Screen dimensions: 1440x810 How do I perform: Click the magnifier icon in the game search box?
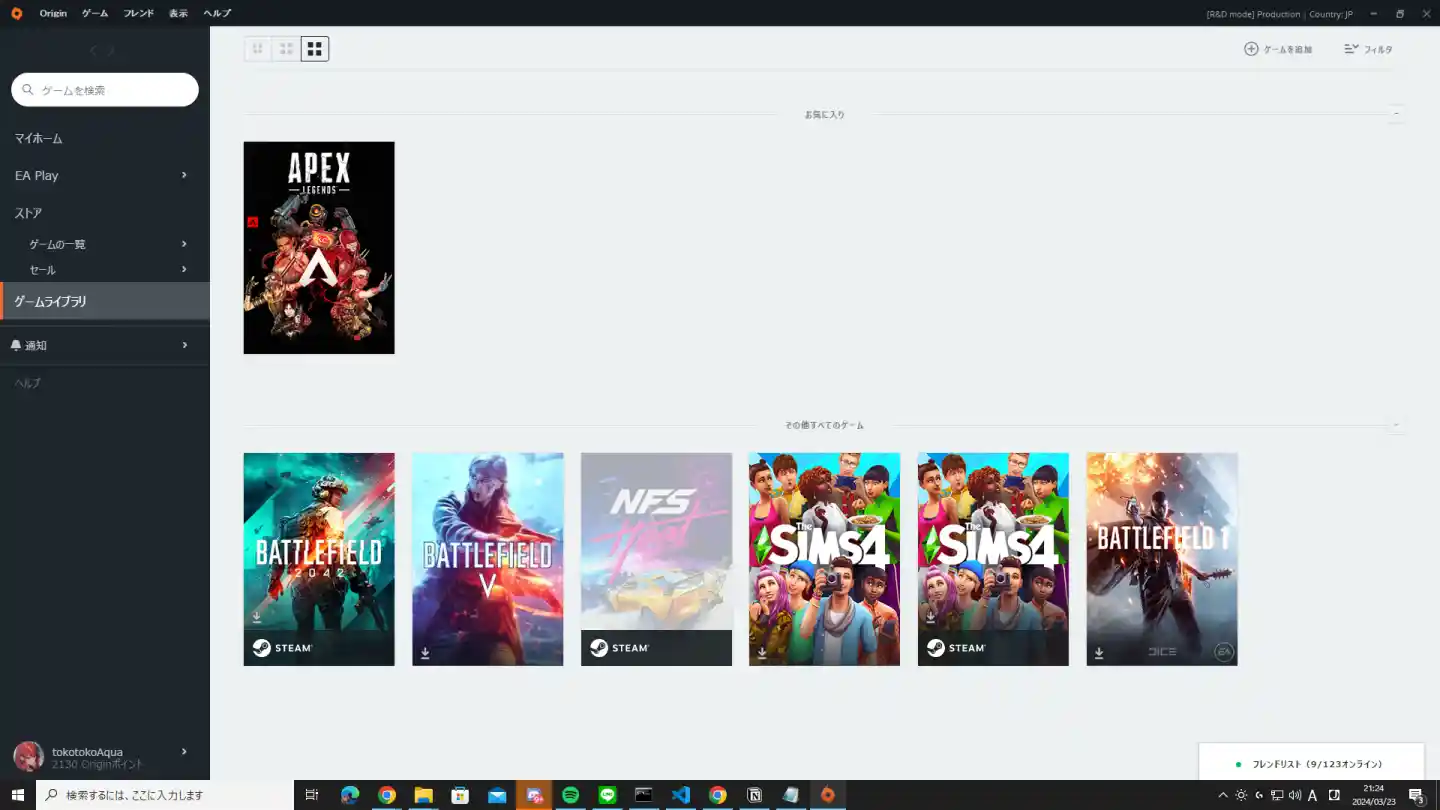click(28, 90)
